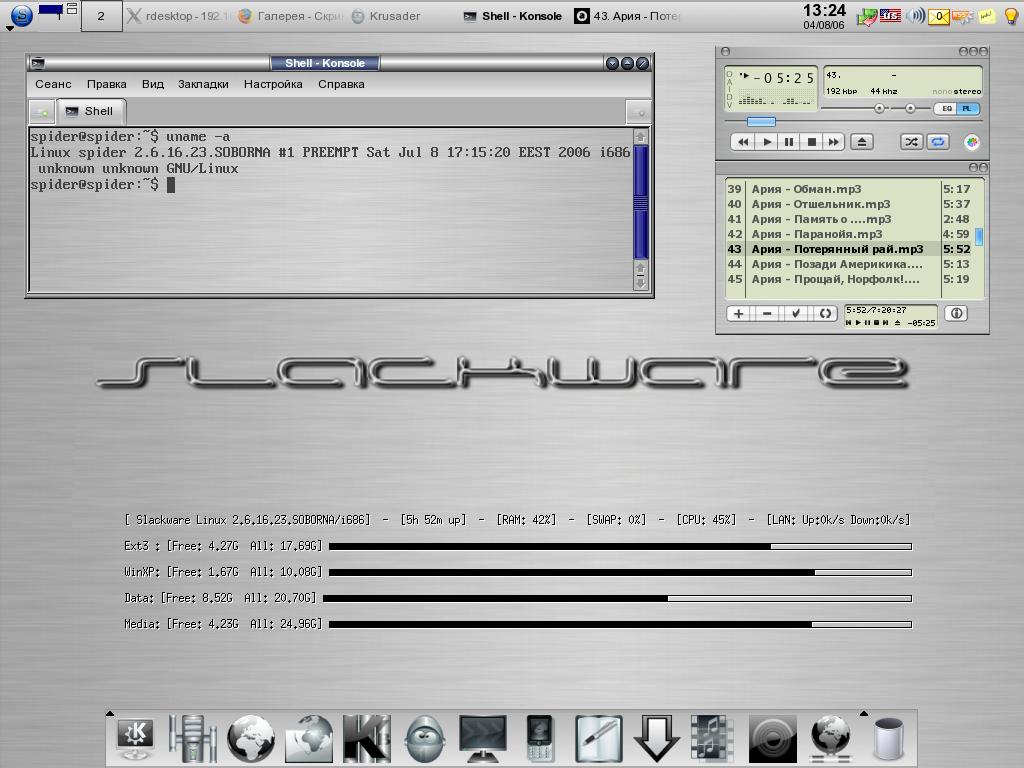Click the colorful flower logo in the player
Image resolution: width=1024 pixels, height=768 pixels.
point(972,142)
